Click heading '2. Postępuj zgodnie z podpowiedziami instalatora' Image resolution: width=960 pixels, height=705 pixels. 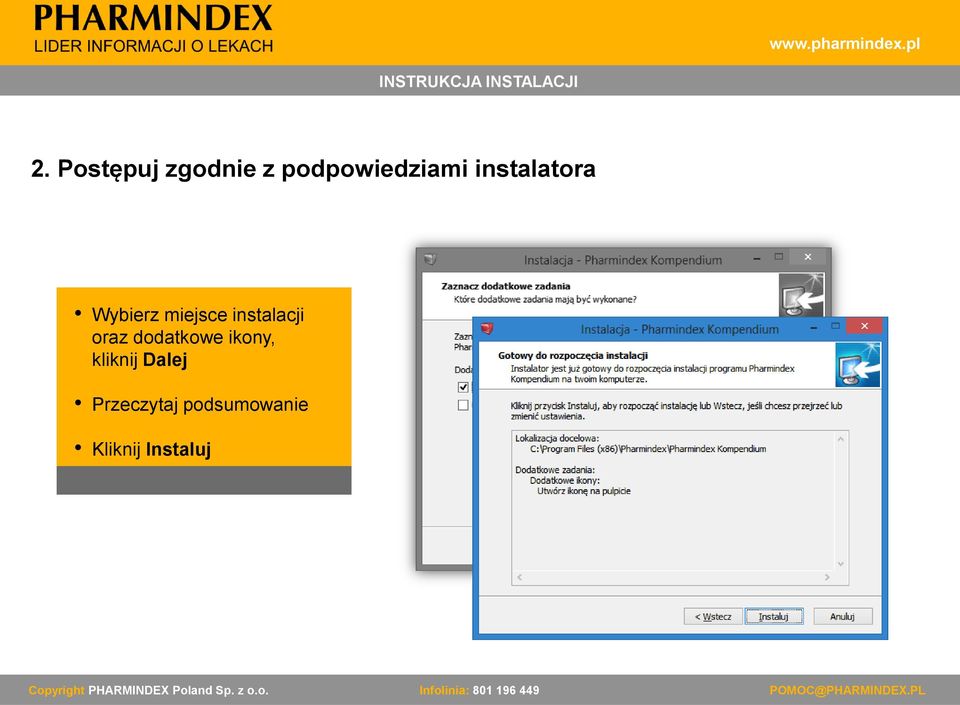pyautogui.click(x=313, y=169)
